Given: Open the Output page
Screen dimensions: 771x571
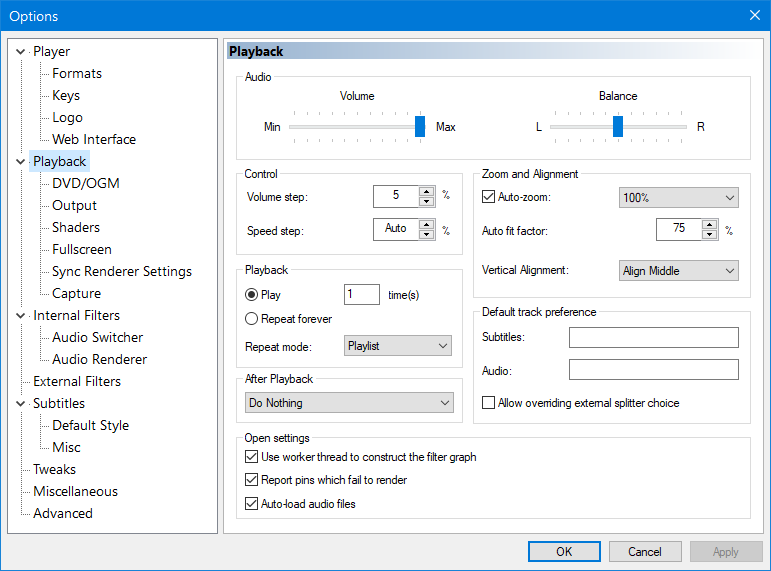Looking at the screenshot, I should pyautogui.click(x=74, y=206).
